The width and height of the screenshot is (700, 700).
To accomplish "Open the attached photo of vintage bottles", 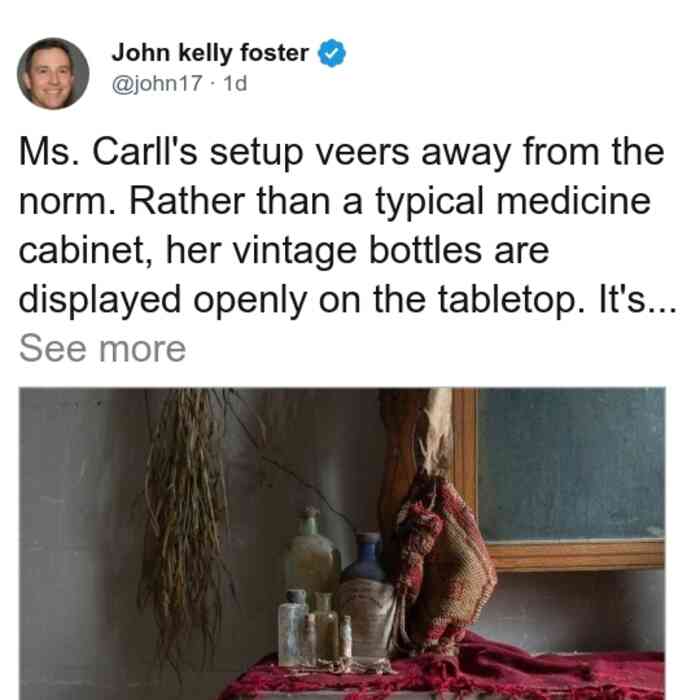I will (x=342, y=544).
